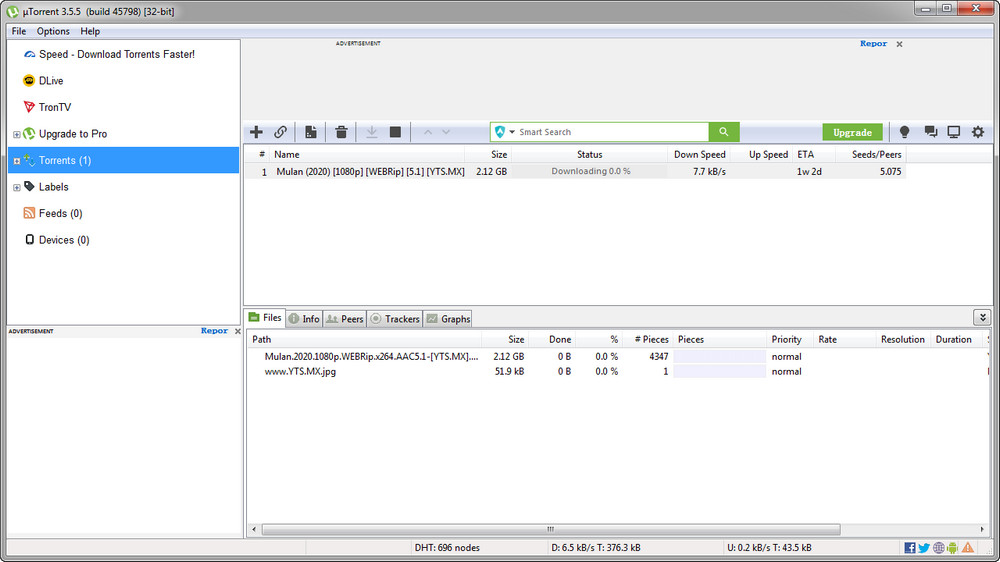The height and width of the screenshot is (562, 1000).
Task: Move torrent up in queue
Action: 428,132
